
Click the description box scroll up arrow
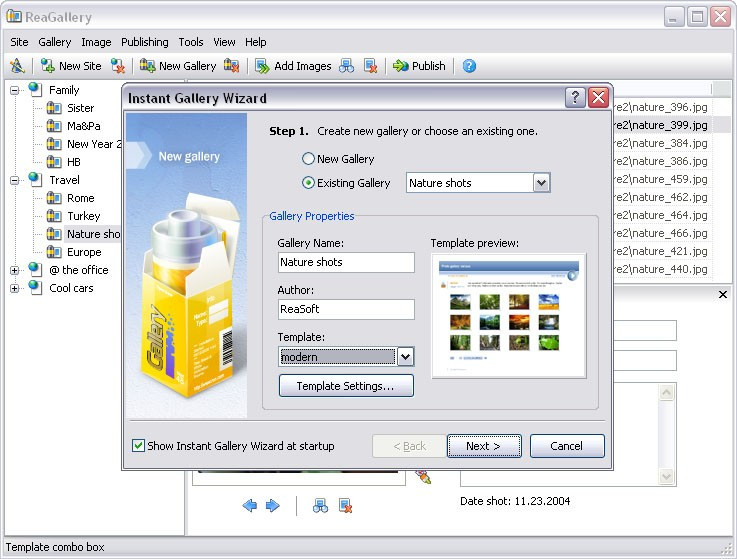point(666,392)
